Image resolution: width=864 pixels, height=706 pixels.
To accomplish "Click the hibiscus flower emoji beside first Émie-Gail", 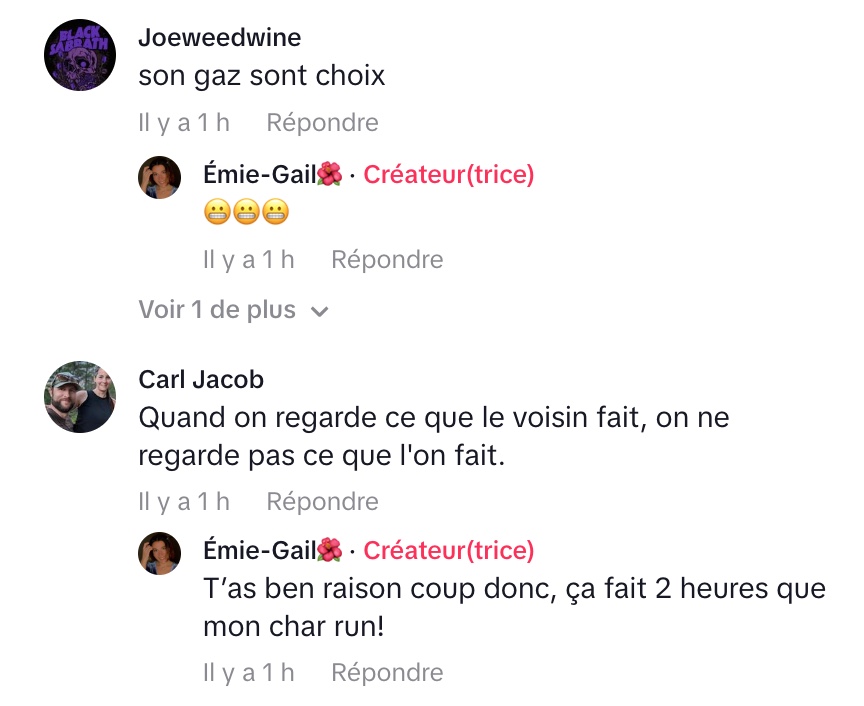I will click(329, 175).
